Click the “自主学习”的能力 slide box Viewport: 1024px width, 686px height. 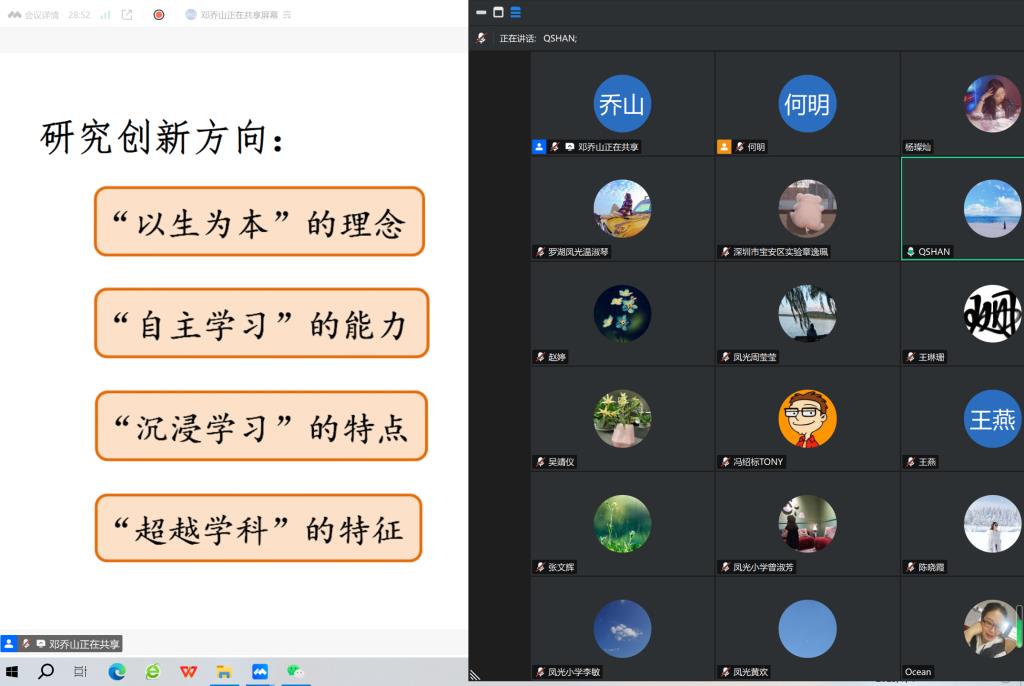click(x=262, y=323)
